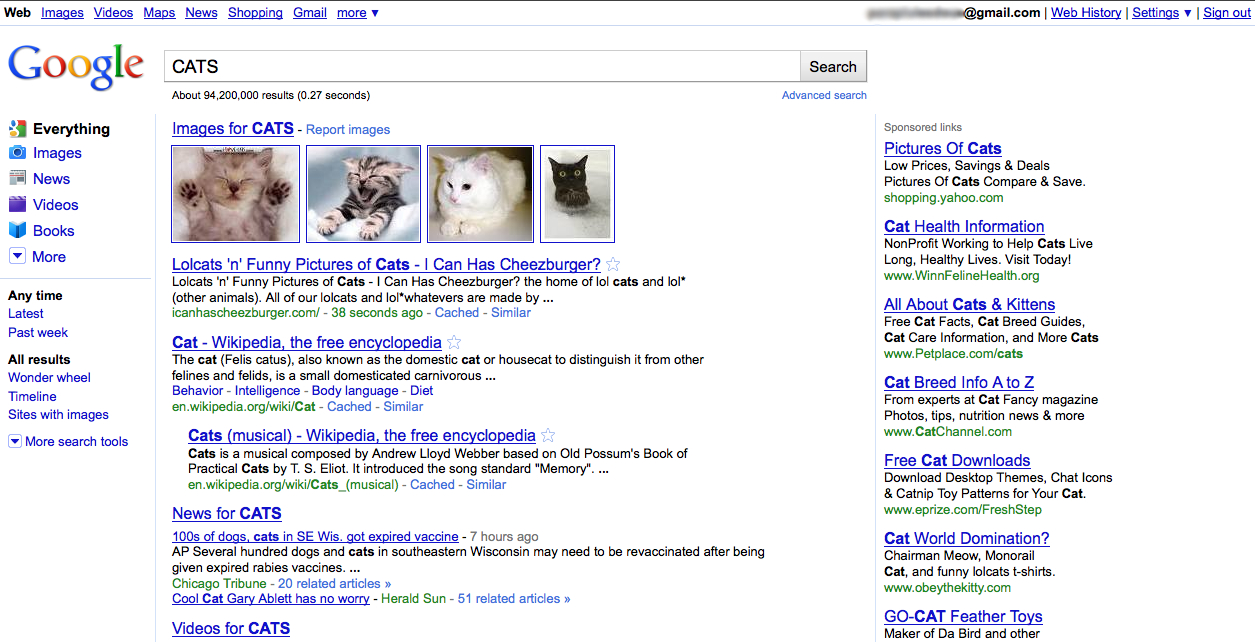Click the Books icon in sidebar
Viewport: 1255px width, 642px height.
pos(17,230)
